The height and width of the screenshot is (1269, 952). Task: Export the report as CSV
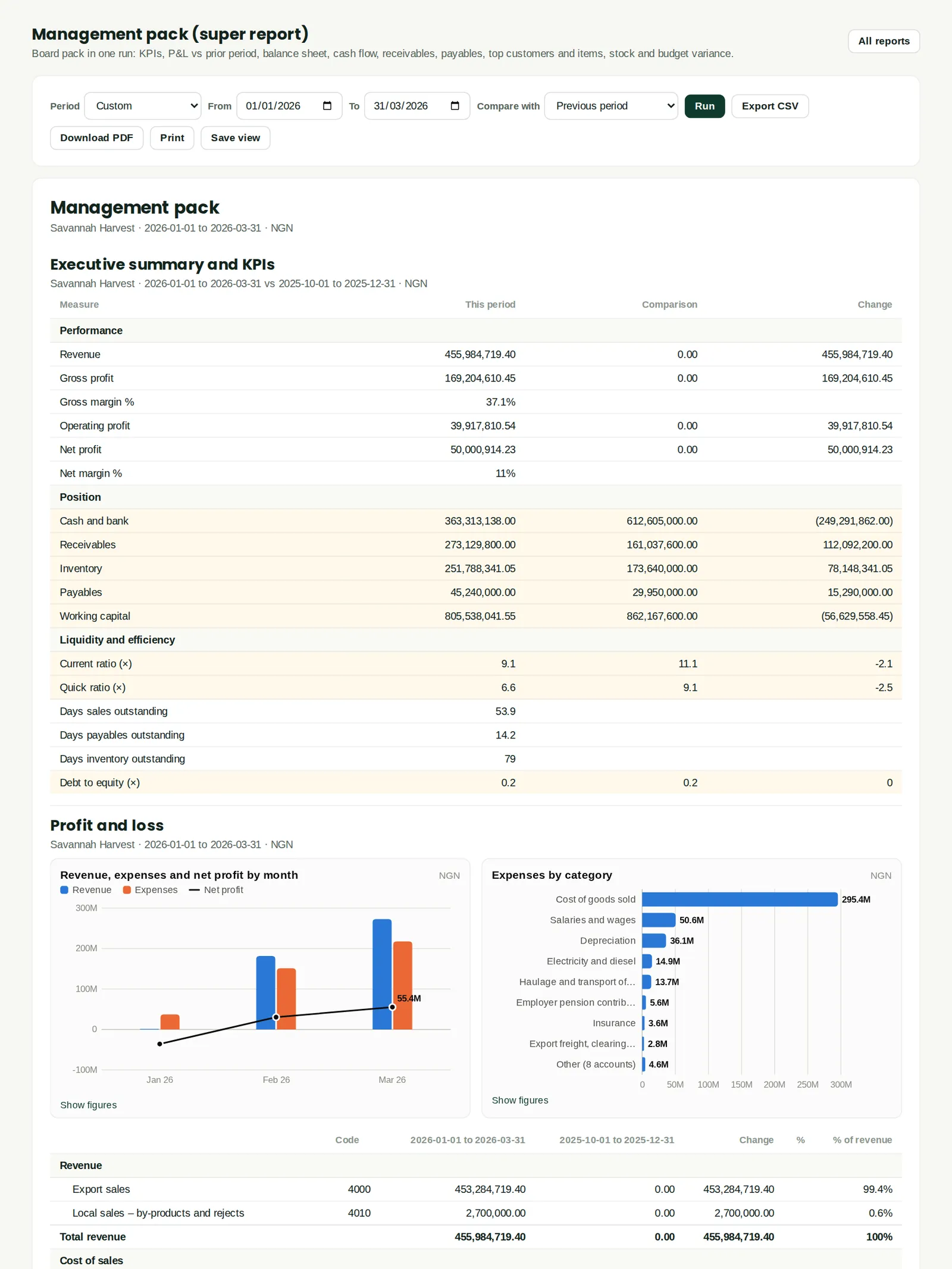point(769,106)
